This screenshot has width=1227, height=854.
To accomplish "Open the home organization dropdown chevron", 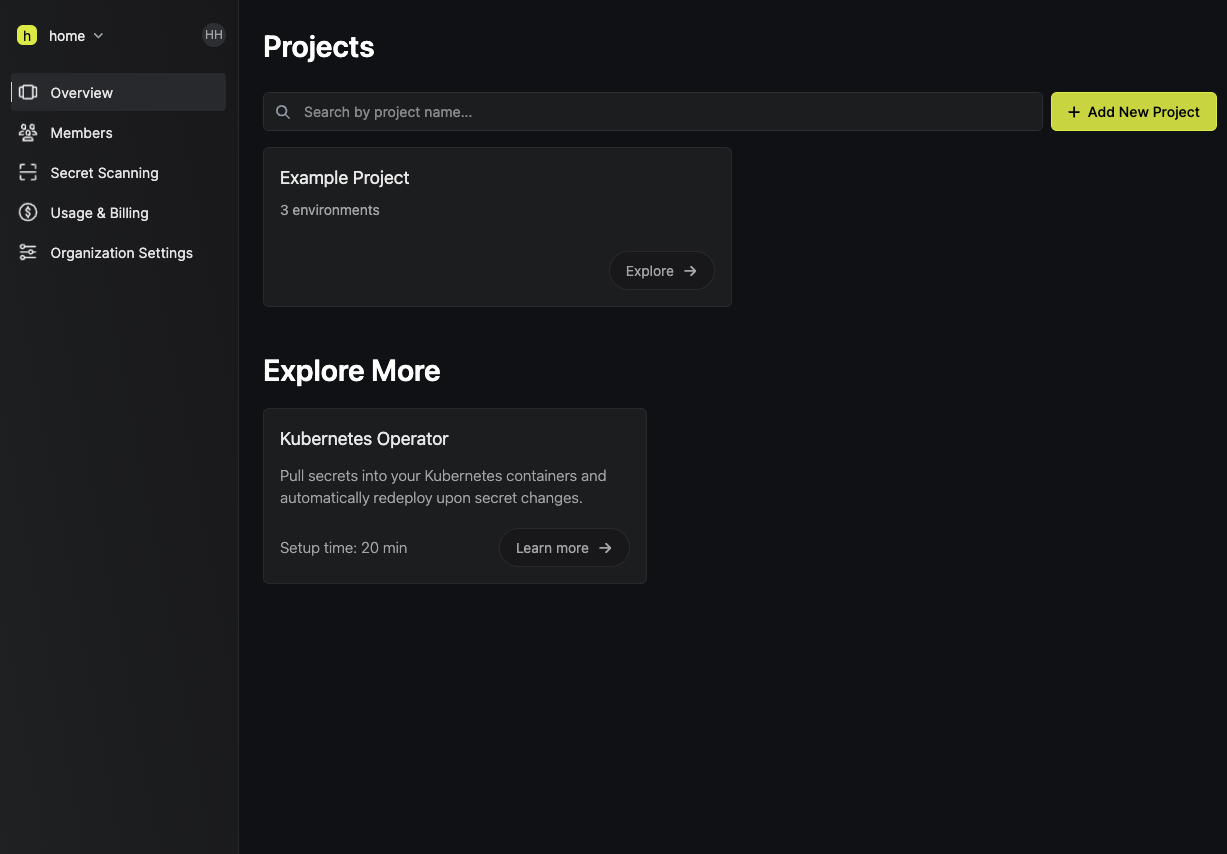I will (x=98, y=36).
